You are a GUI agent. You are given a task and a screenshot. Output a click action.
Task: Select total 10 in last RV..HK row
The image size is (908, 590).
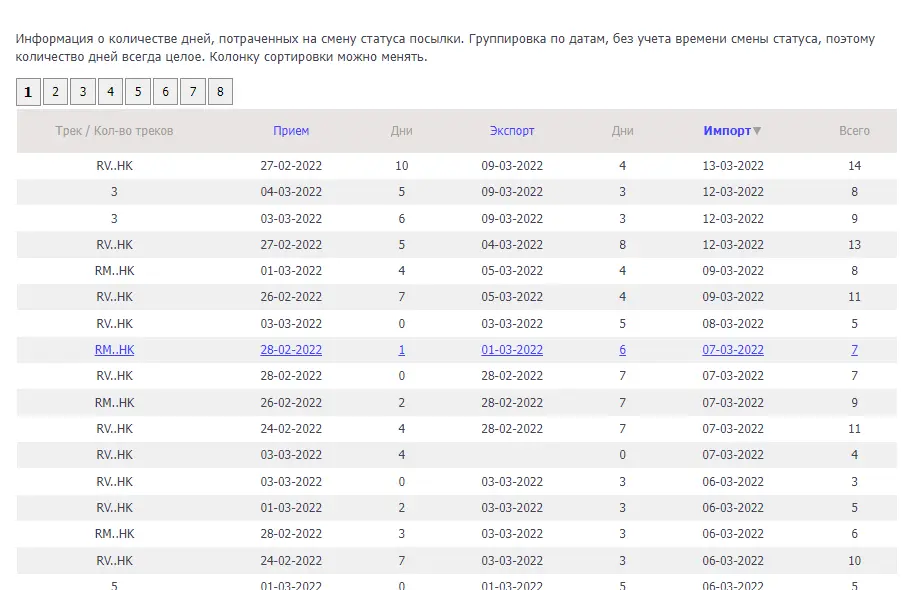[855, 560]
